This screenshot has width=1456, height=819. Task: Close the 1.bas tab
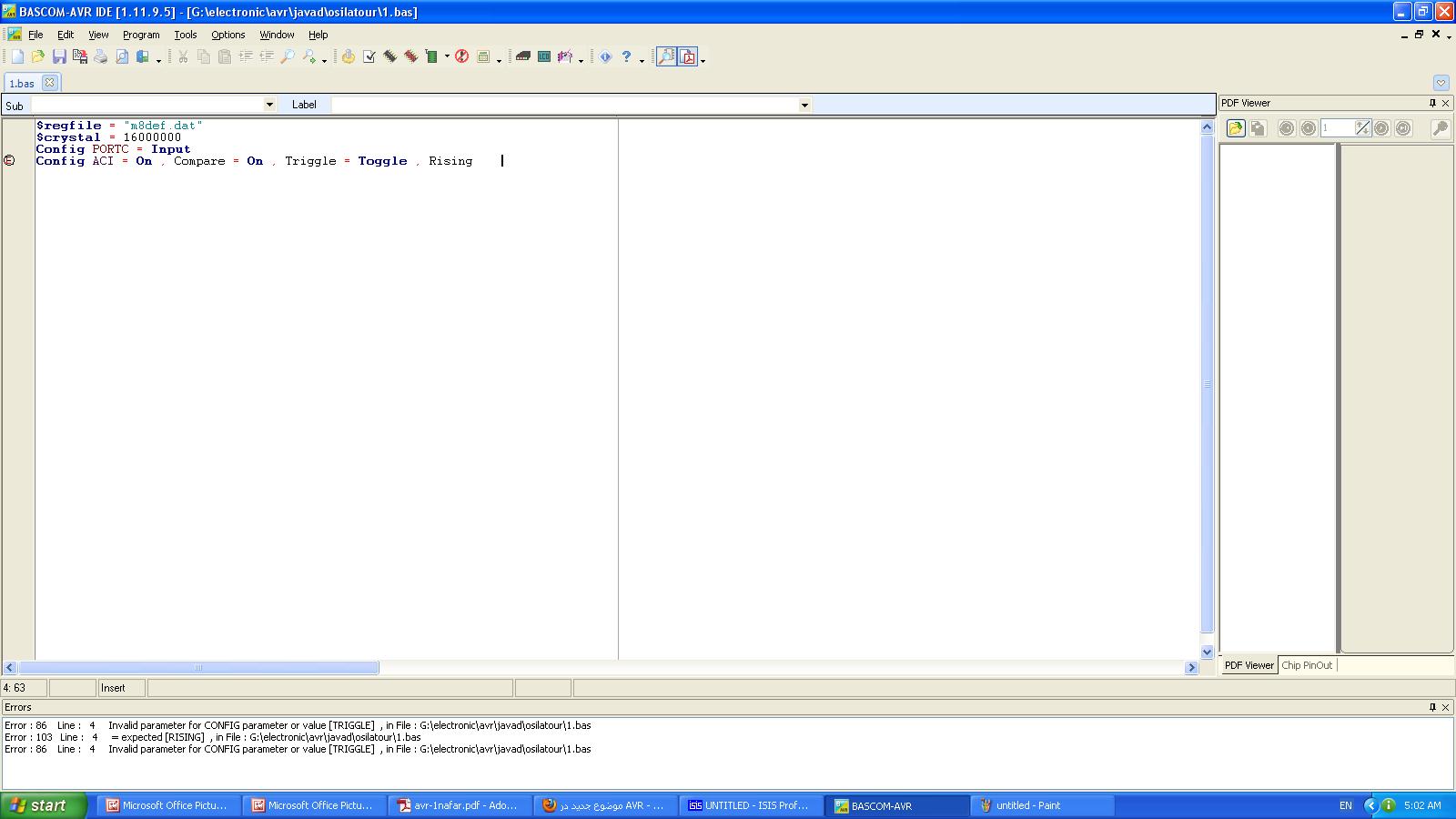[x=50, y=82]
